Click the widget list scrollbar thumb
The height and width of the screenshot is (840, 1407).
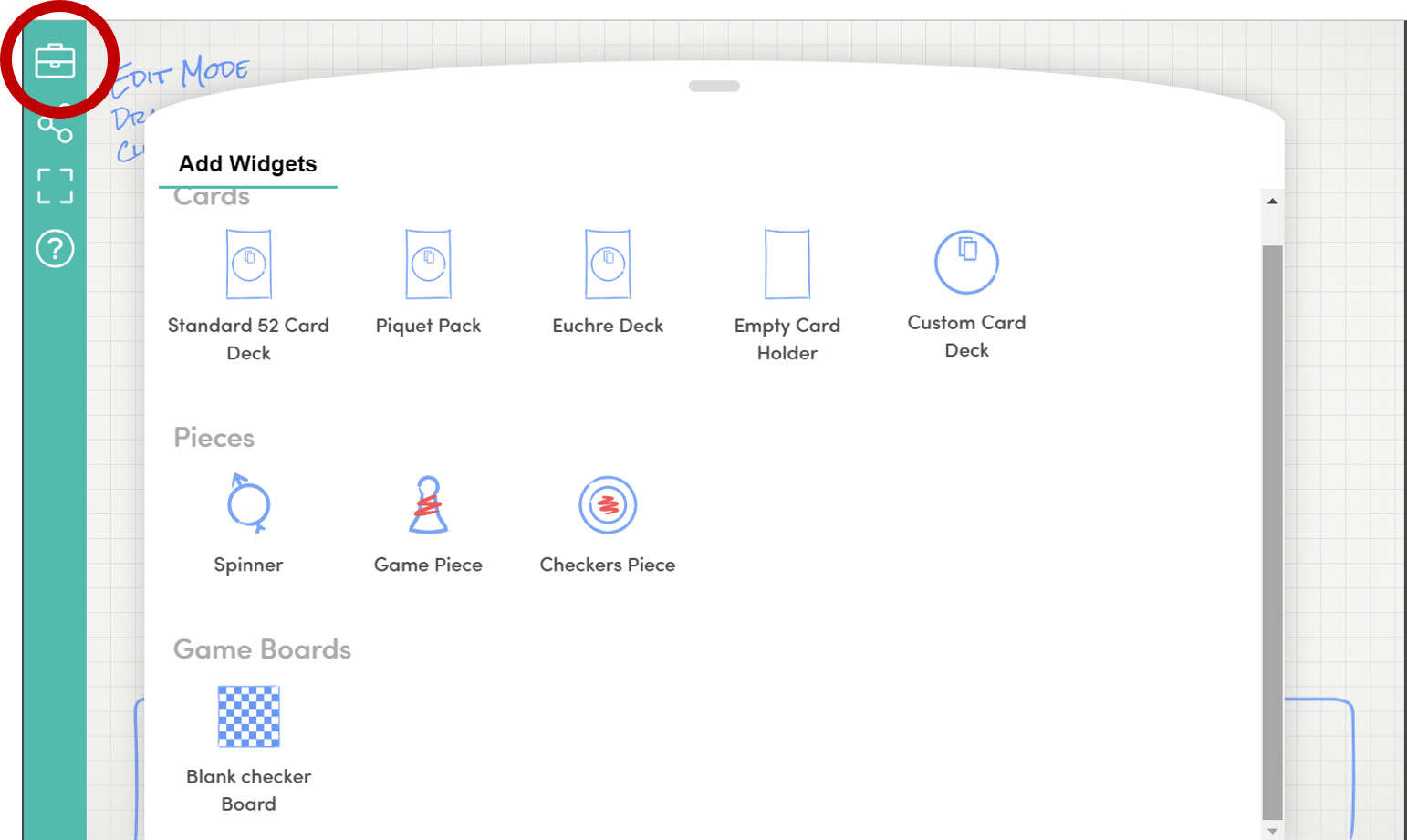tap(1272, 533)
